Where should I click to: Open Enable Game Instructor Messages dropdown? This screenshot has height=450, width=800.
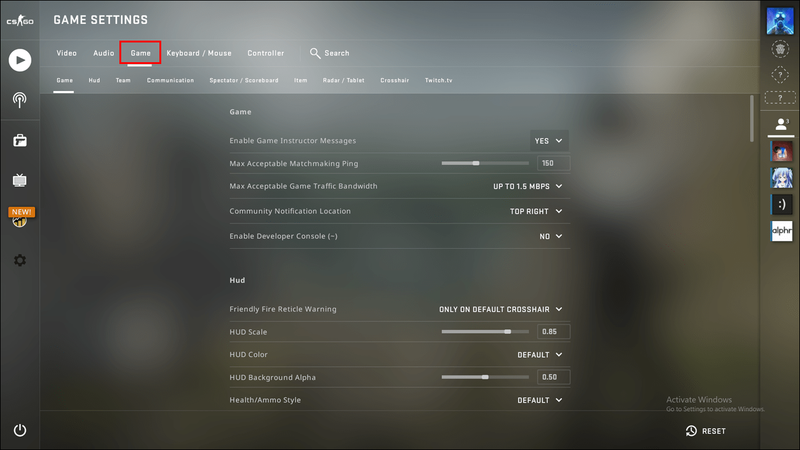pos(549,141)
